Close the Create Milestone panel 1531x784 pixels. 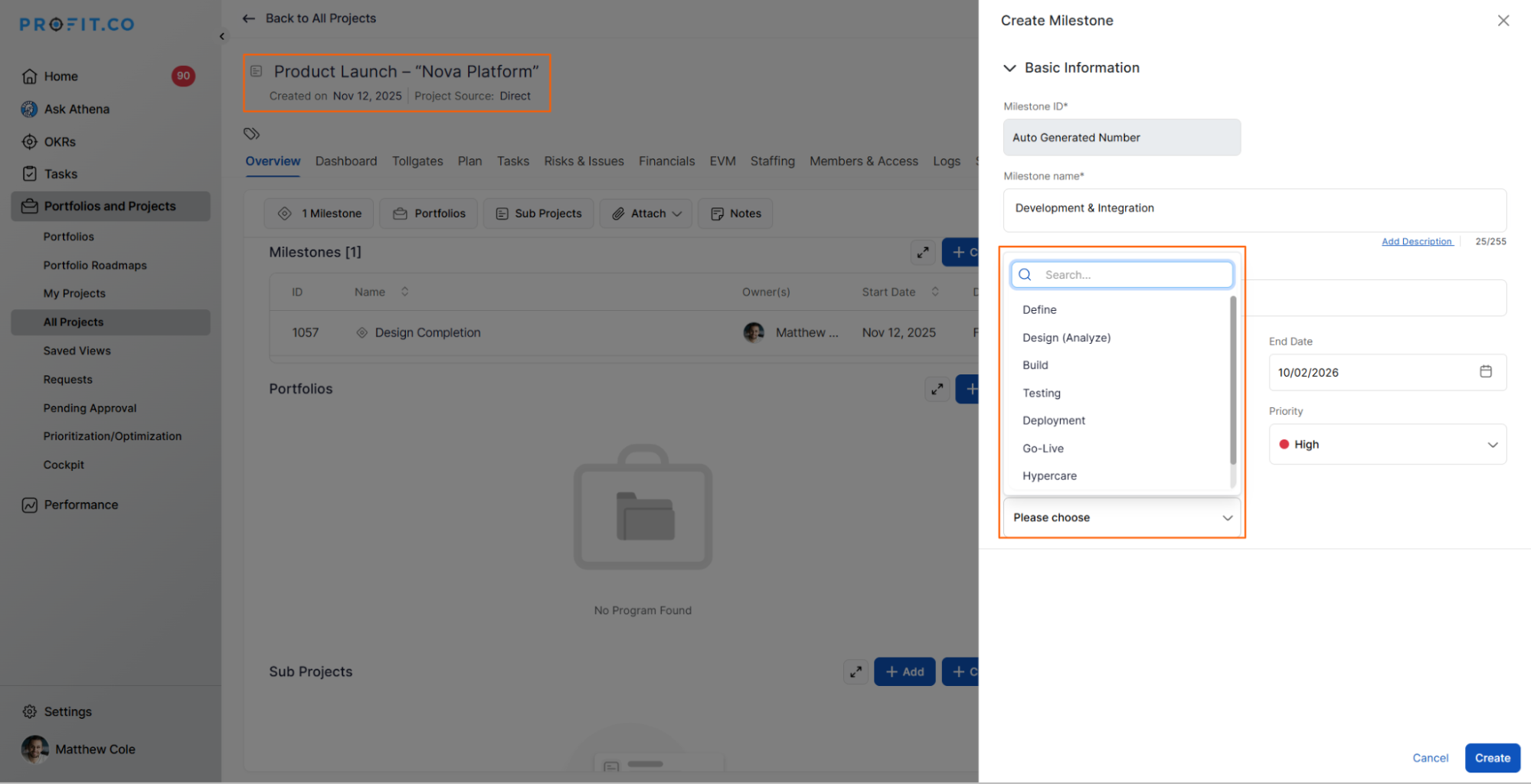click(x=1503, y=21)
